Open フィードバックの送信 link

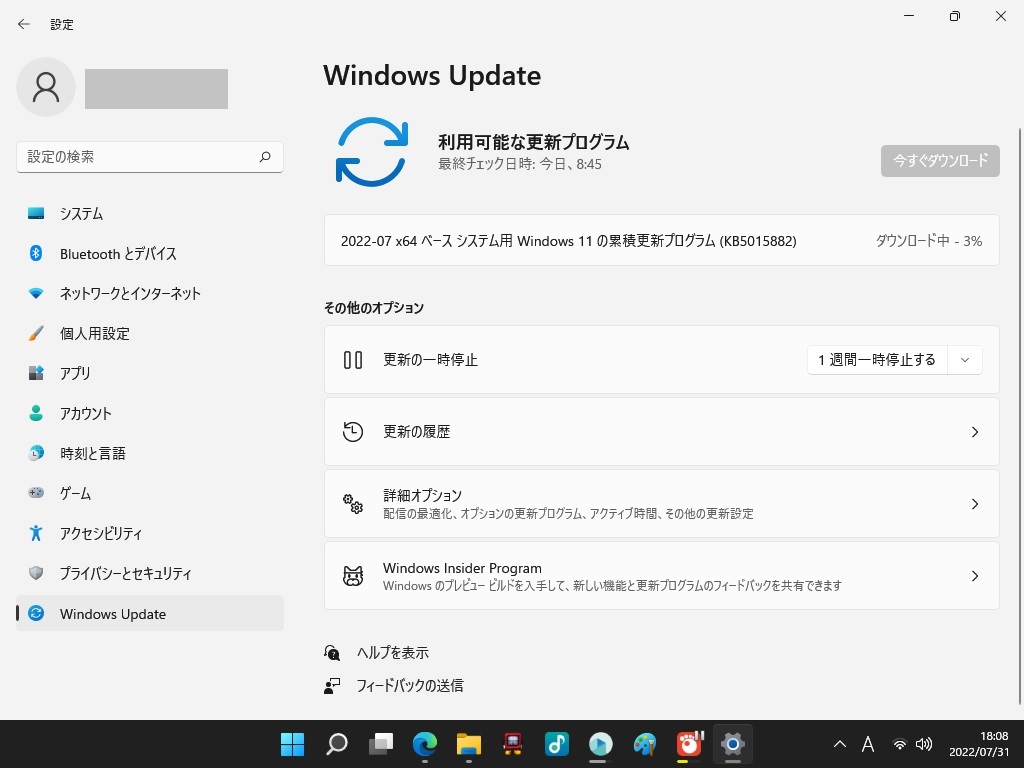click(409, 685)
